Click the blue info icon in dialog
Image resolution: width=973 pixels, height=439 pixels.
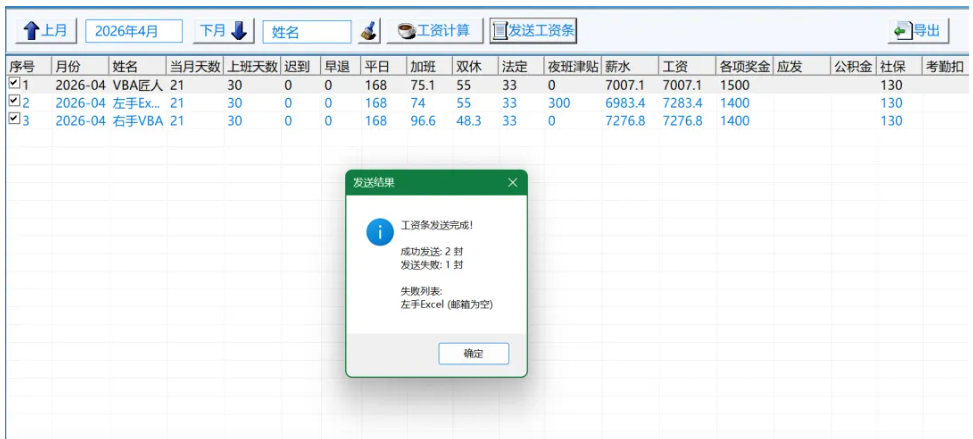tap(380, 232)
